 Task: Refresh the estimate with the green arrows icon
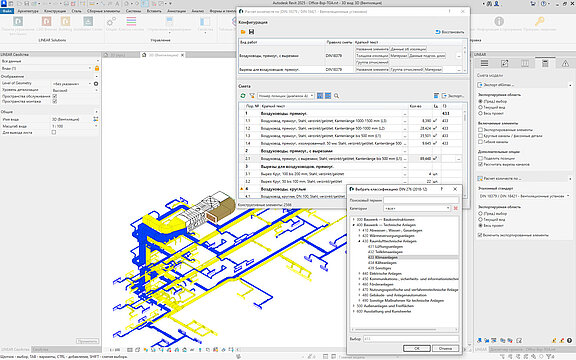tap(243, 96)
